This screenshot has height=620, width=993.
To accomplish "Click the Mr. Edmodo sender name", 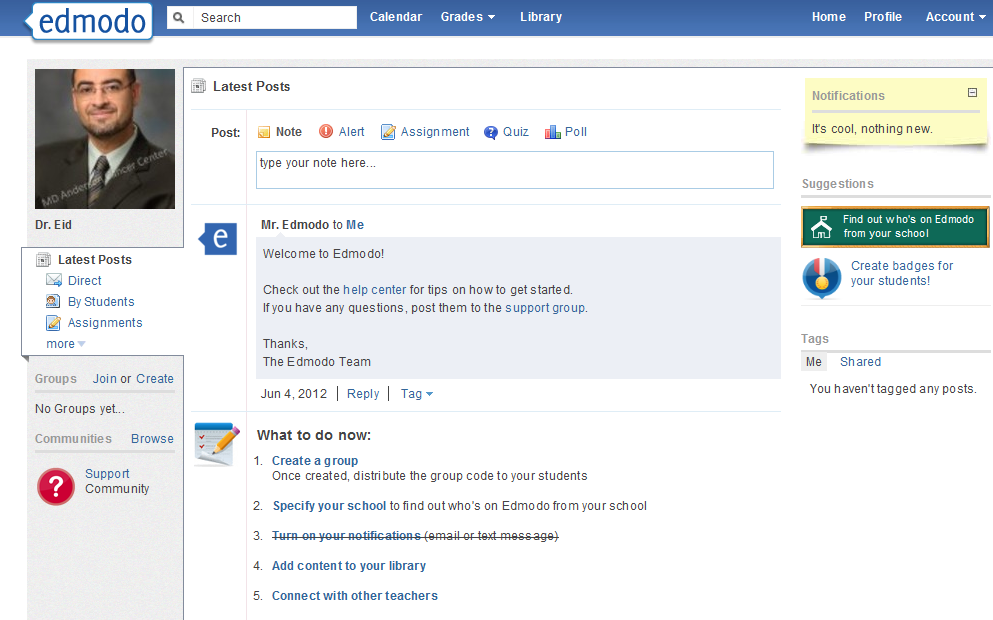I will (295, 225).
